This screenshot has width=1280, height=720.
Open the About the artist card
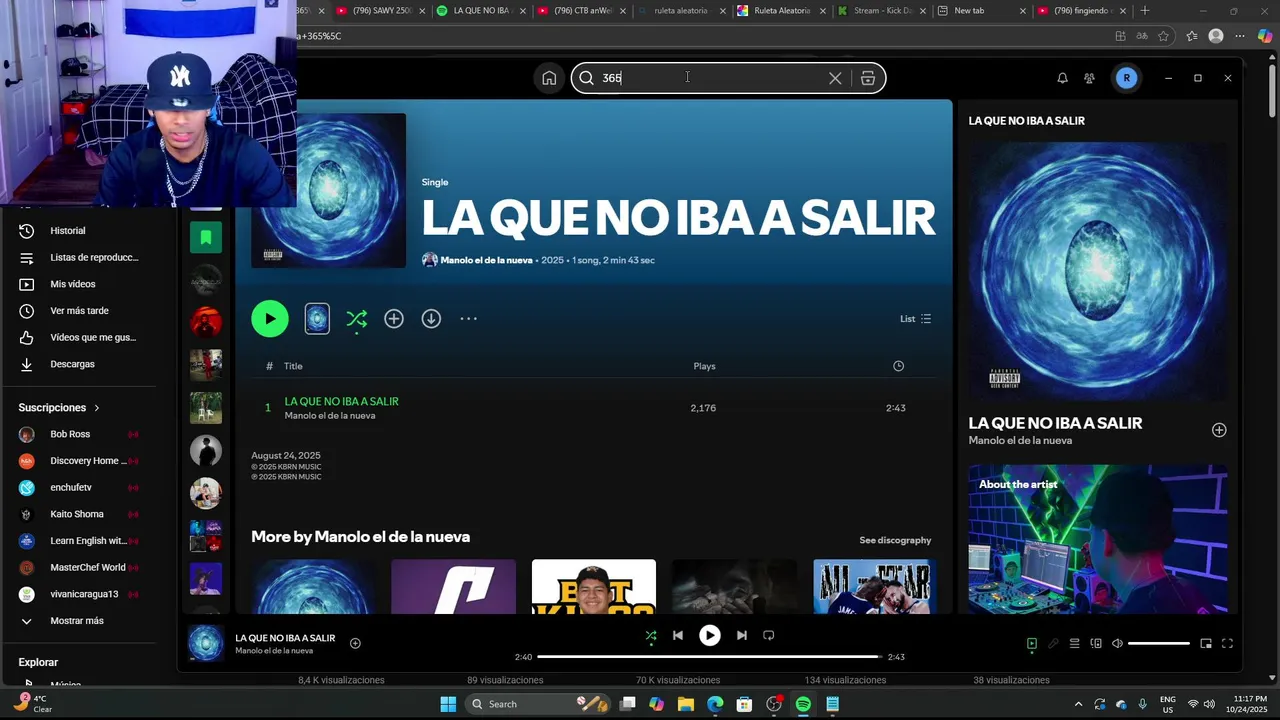(x=1098, y=539)
